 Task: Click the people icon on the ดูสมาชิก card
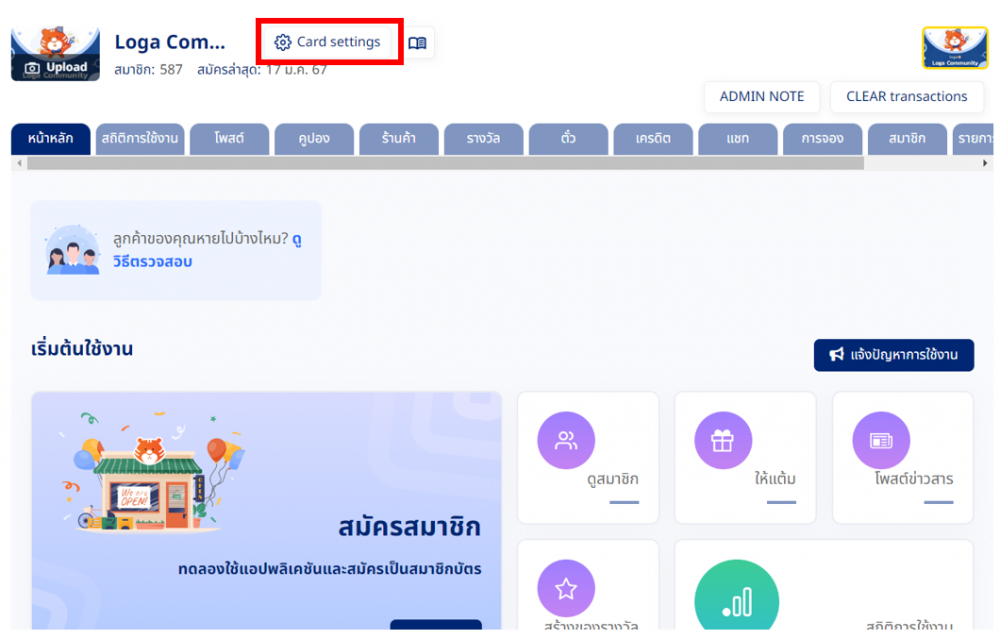[566, 440]
